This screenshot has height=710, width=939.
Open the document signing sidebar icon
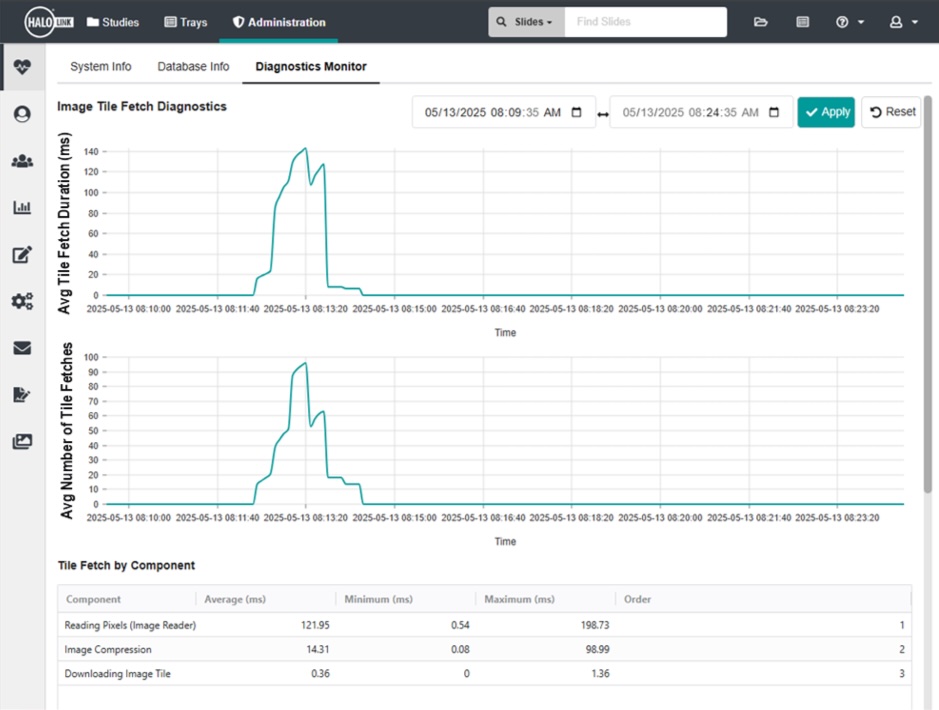[x=22, y=395]
